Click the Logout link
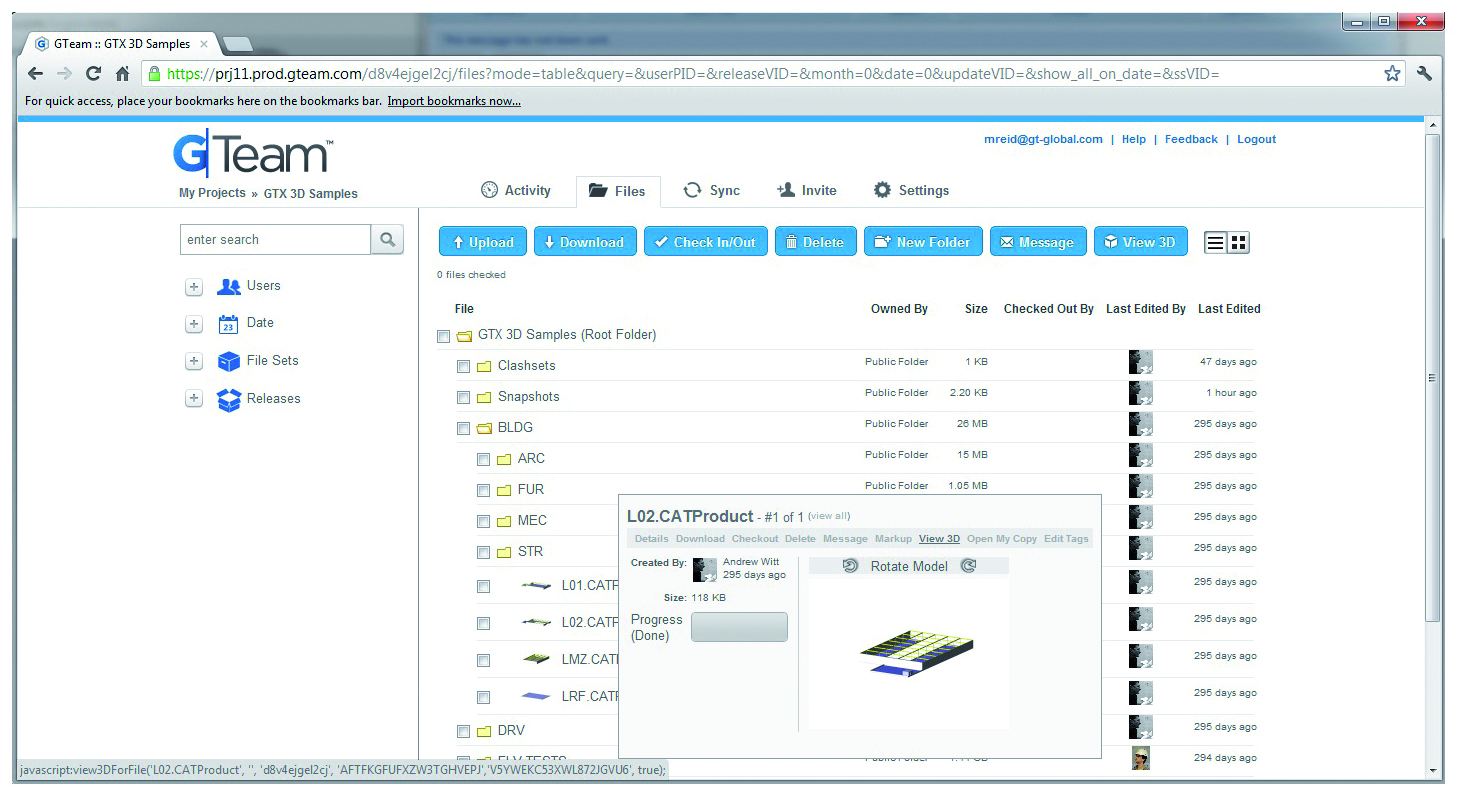 click(x=1257, y=140)
